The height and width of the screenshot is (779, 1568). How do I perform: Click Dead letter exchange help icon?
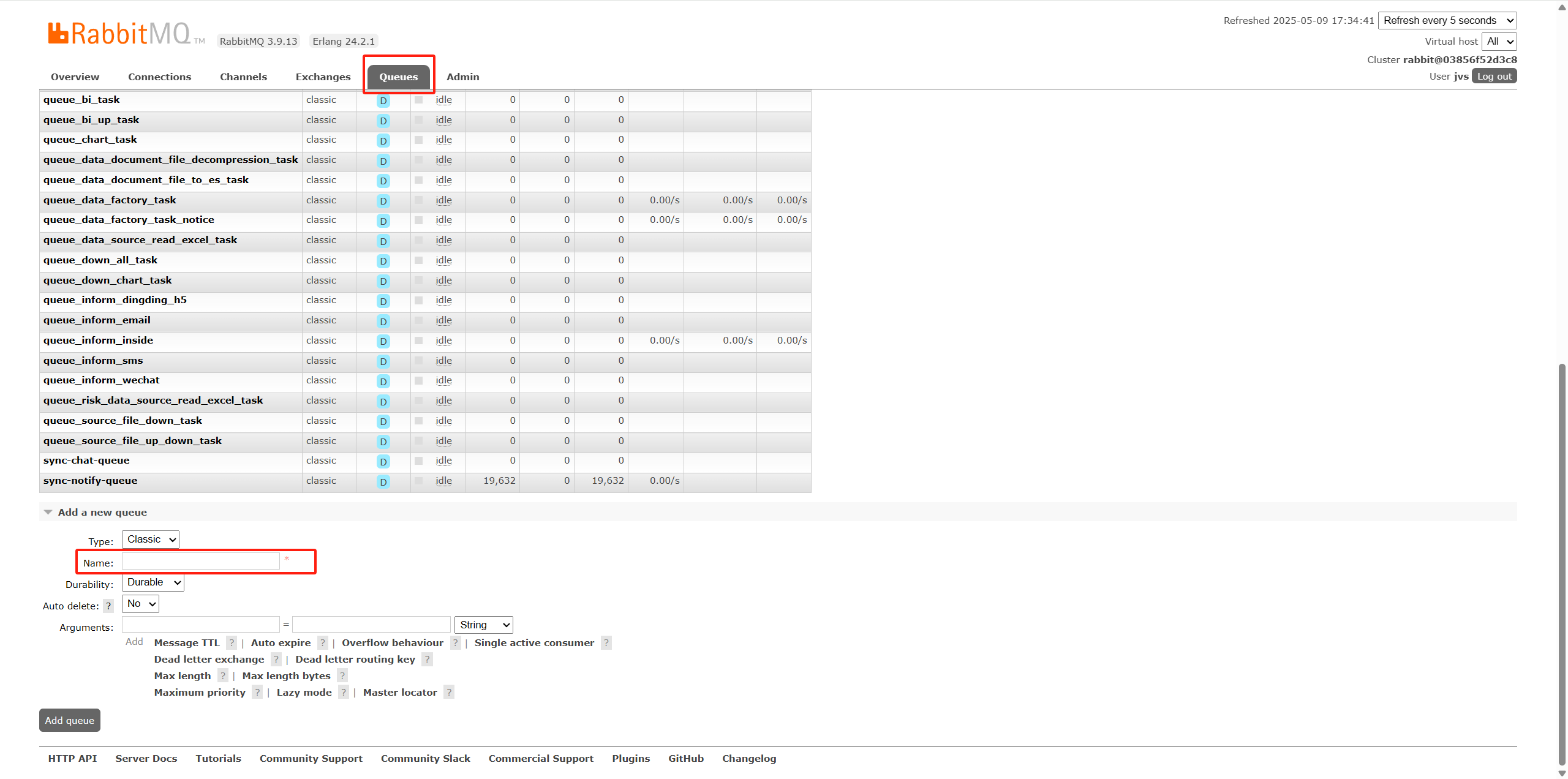pyautogui.click(x=276, y=659)
